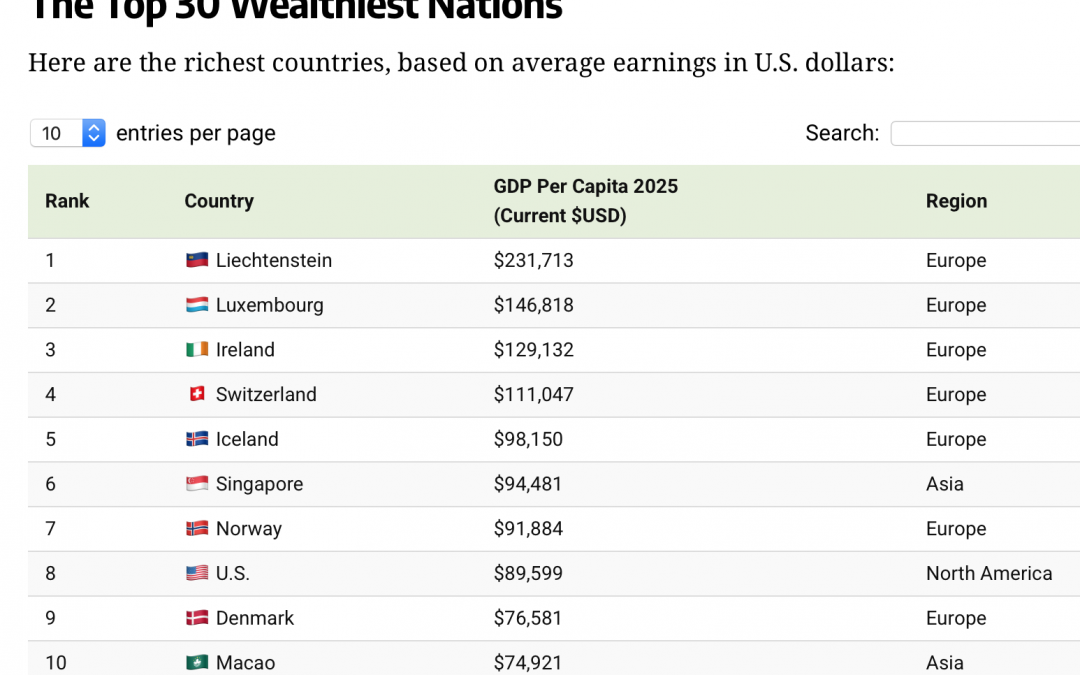Click the up arrow on entries selector
Viewport: 1080px width, 675px height.
pyautogui.click(x=93, y=127)
